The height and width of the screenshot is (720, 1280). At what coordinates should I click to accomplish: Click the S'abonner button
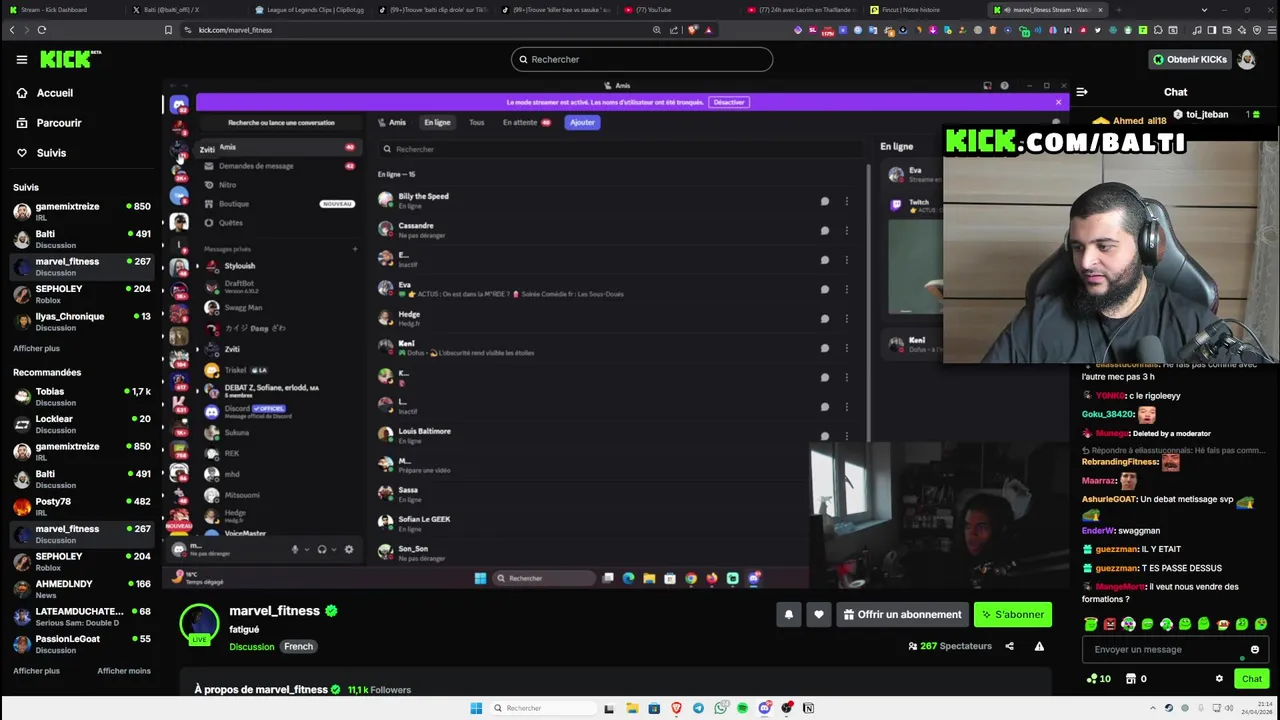pos(1013,615)
